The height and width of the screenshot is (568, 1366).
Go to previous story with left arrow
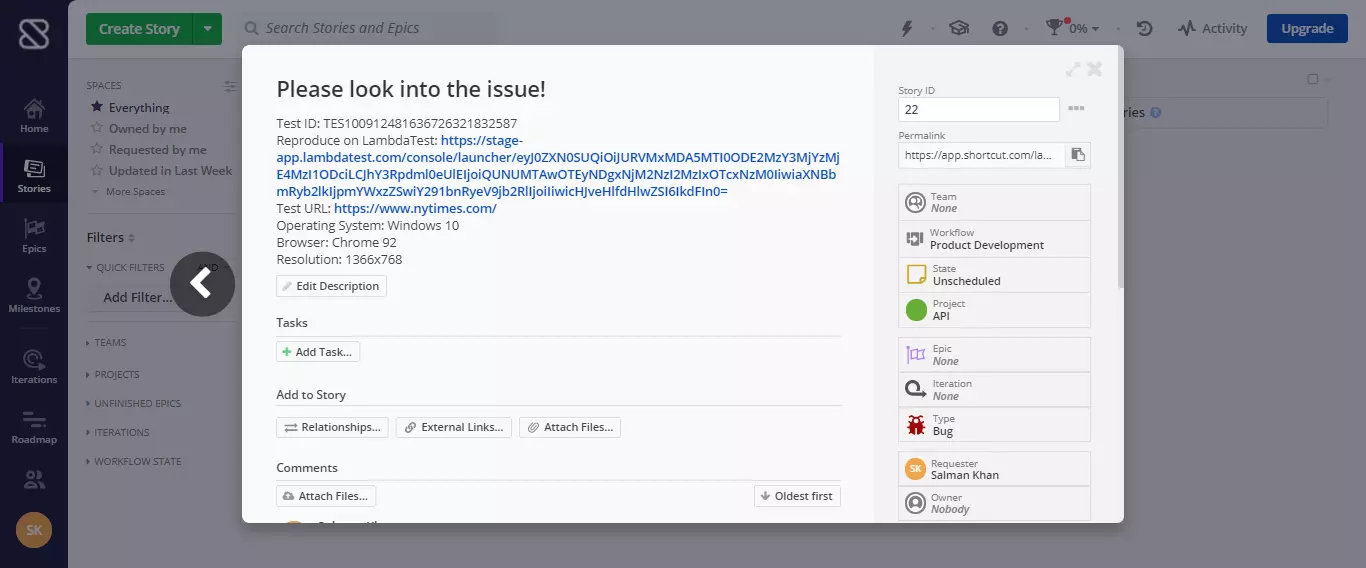pos(202,284)
